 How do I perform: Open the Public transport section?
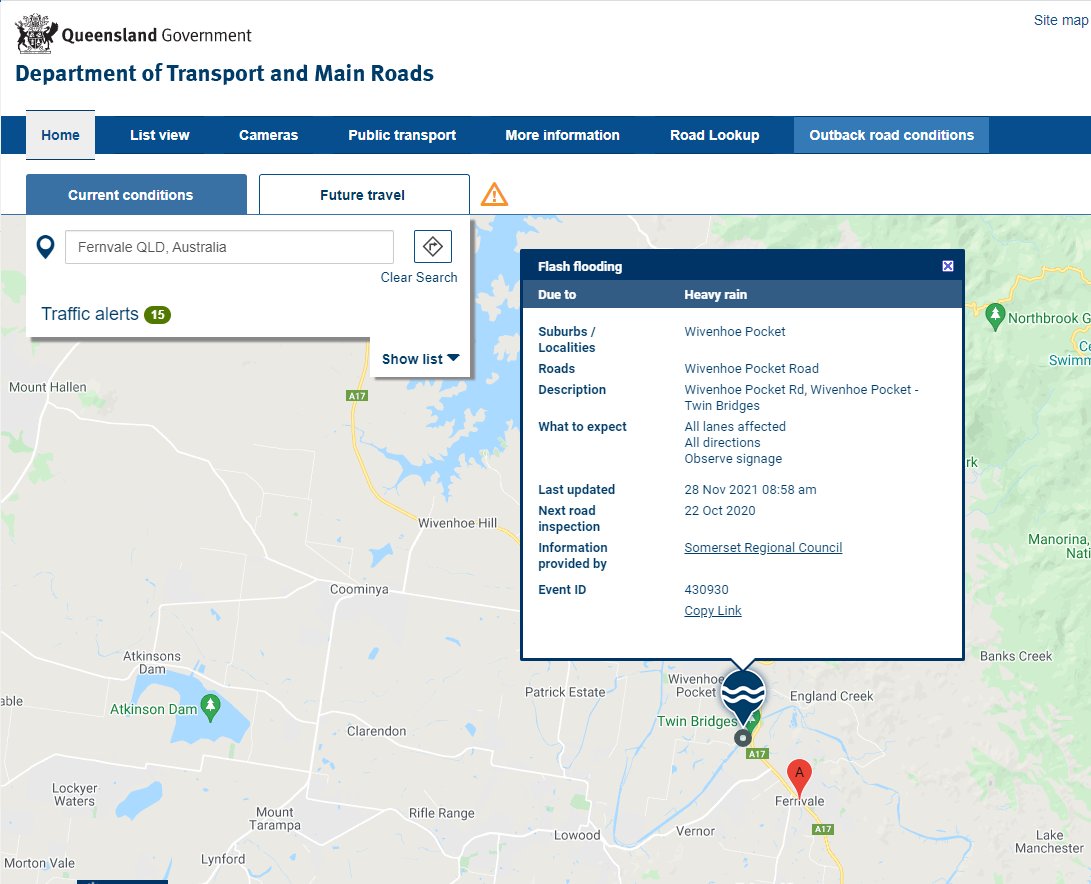401,135
